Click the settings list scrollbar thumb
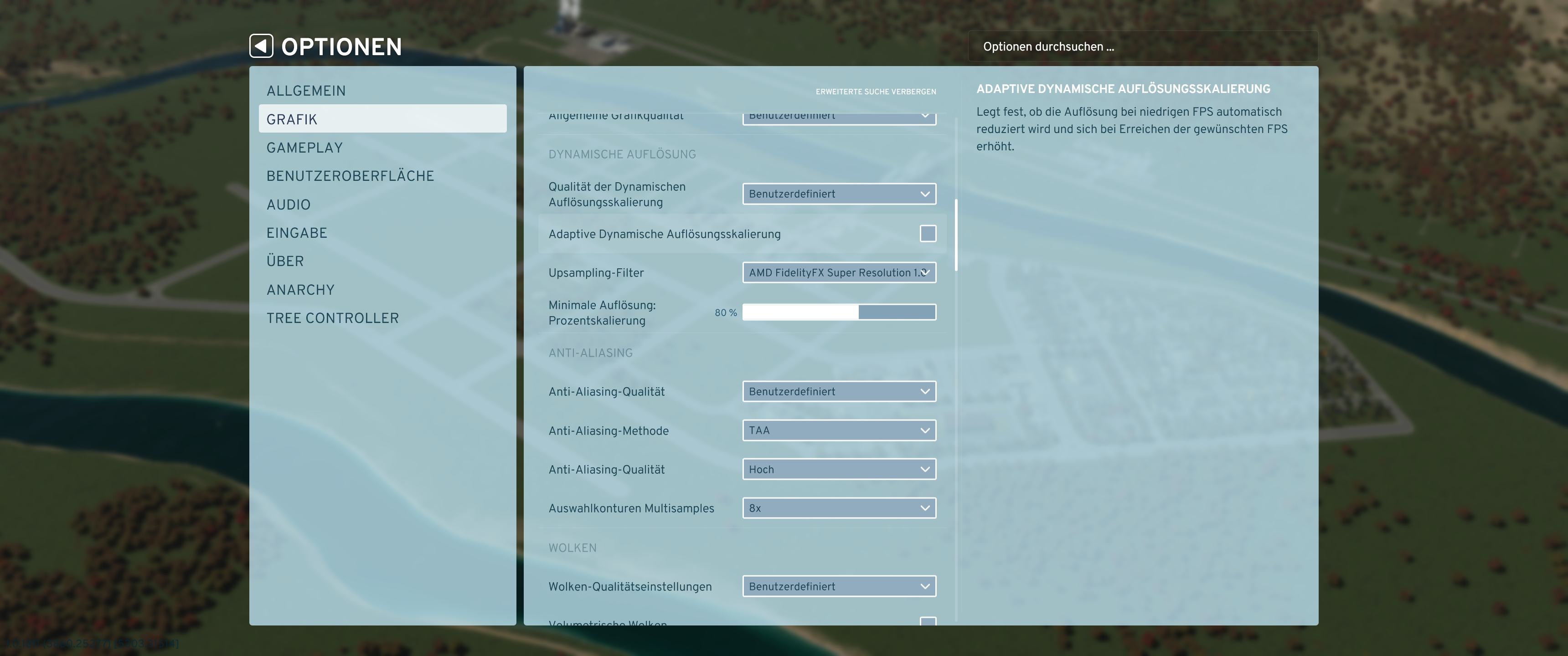Viewport: 1568px width, 656px height. click(x=956, y=235)
